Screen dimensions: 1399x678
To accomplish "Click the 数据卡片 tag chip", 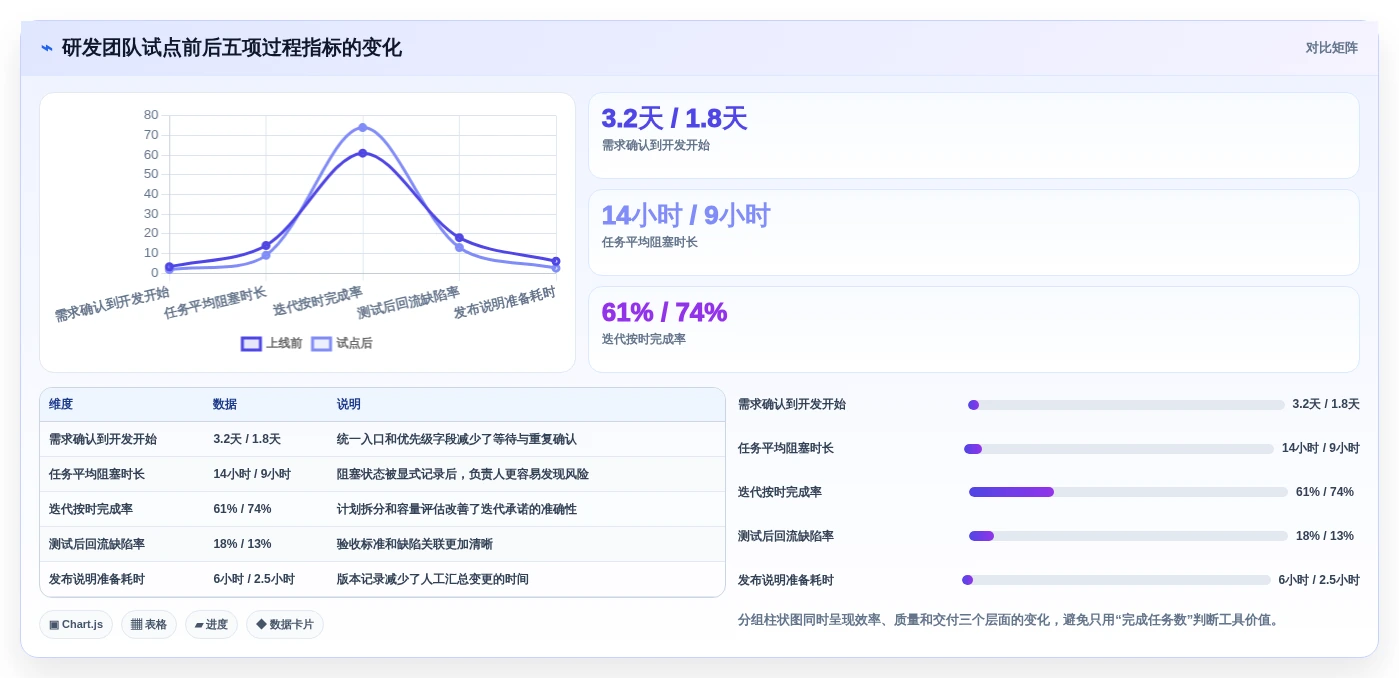I will (x=285, y=624).
